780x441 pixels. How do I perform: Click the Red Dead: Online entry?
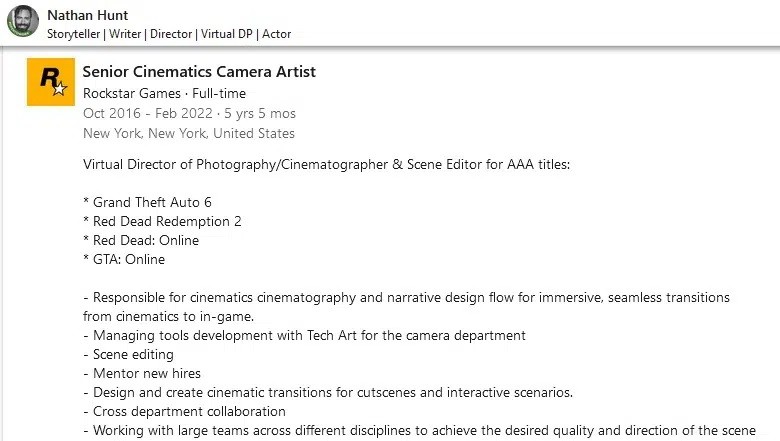pos(141,240)
